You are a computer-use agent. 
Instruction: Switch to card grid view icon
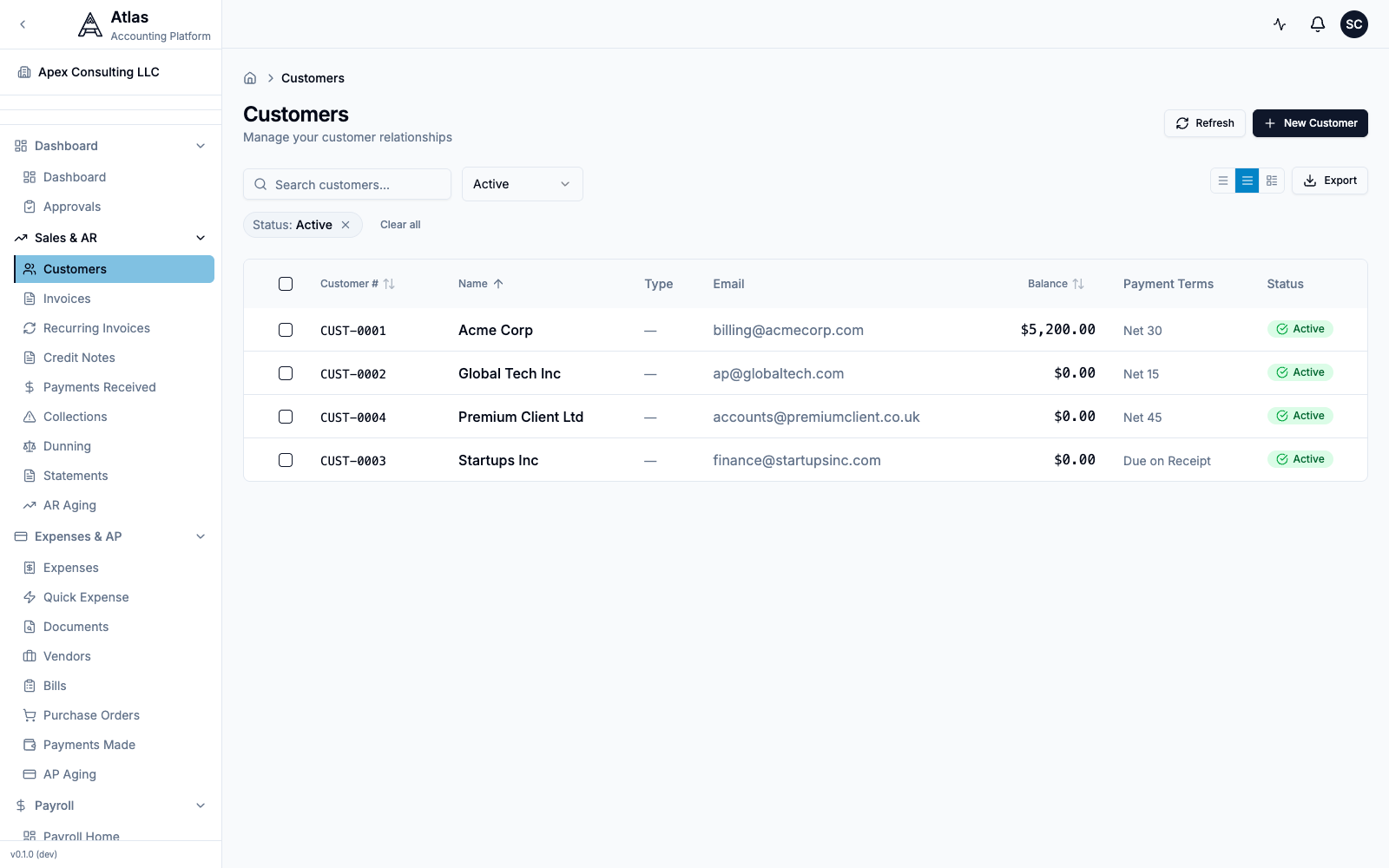point(1272,181)
